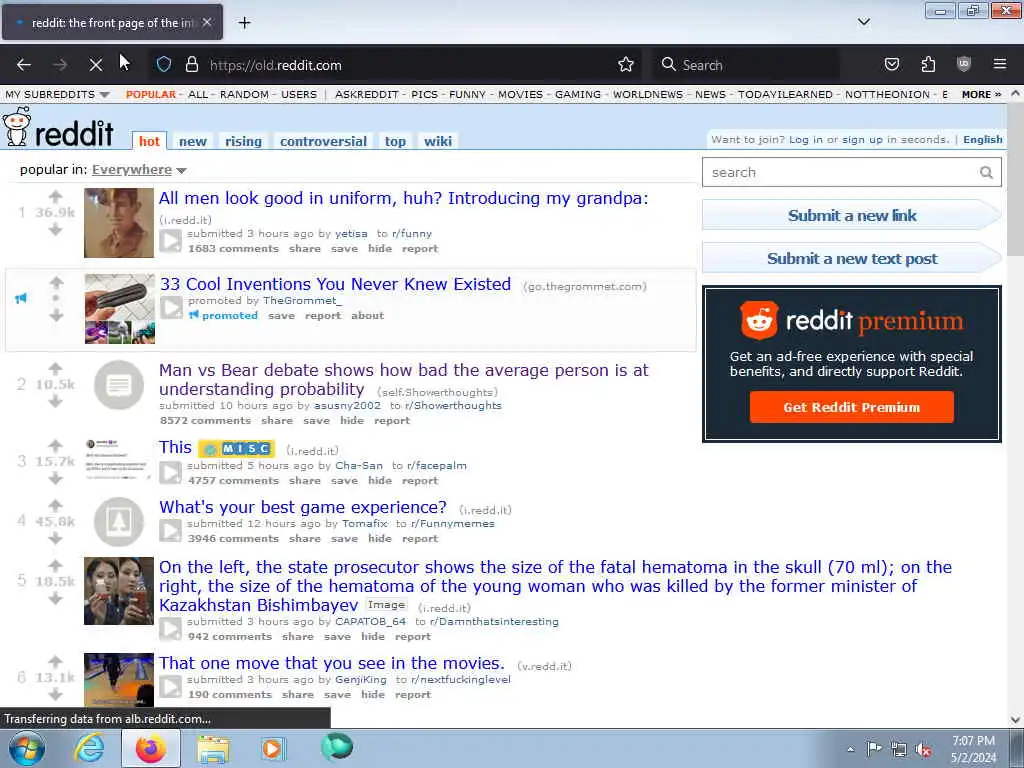1024x768 pixels.
Task: Downvote the promoted 33 Cool Inventions ad
Action: (57, 315)
